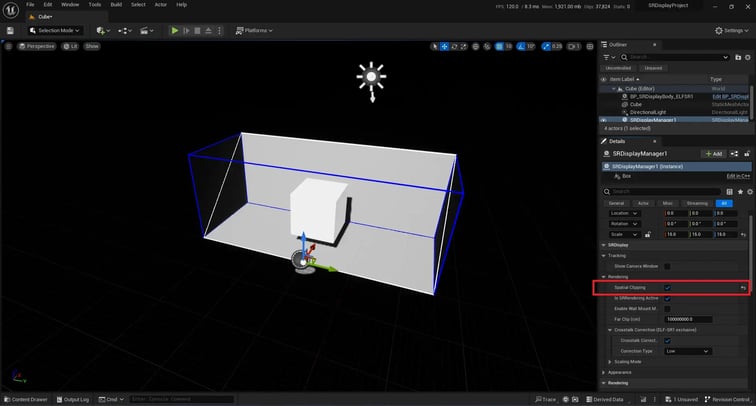Toggle grid snapping in viewport
The image size is (756, 406).
coord(499,46)
